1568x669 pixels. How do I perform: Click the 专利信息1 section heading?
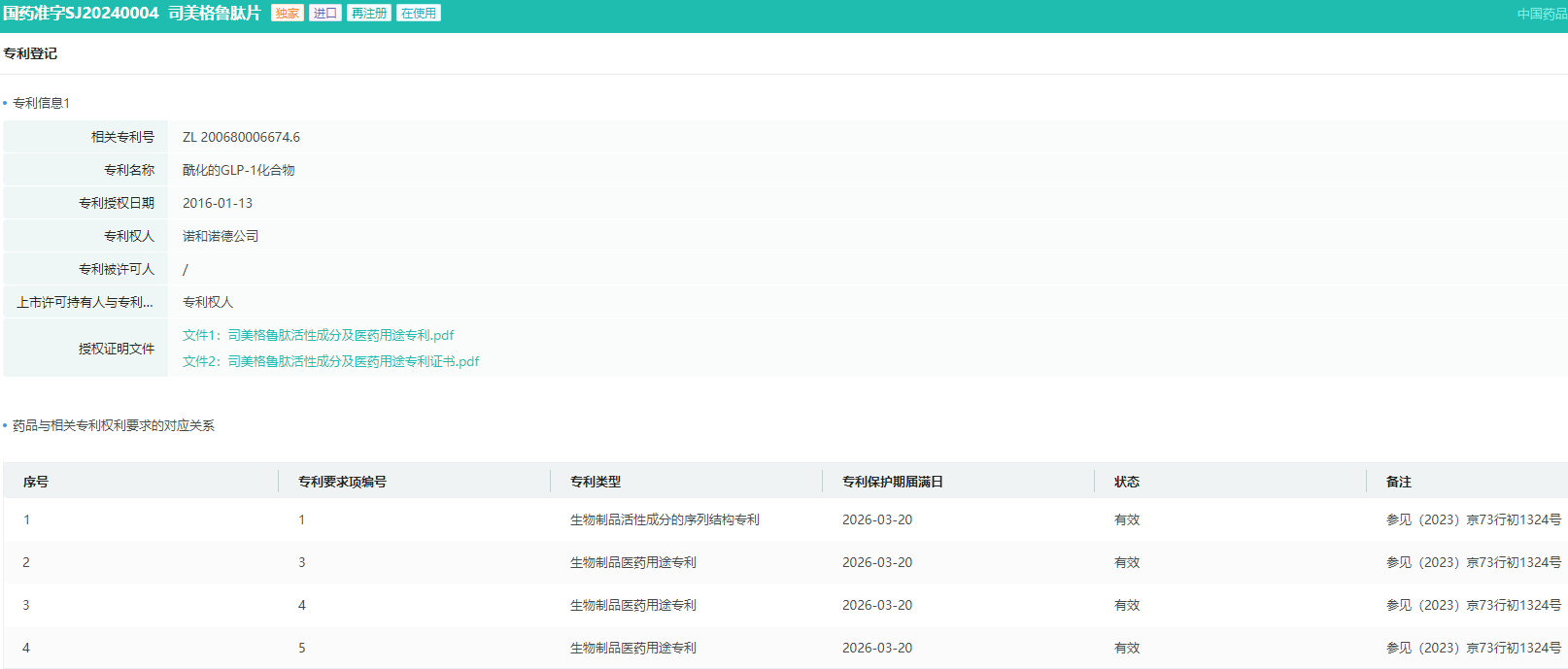(41, 103)
